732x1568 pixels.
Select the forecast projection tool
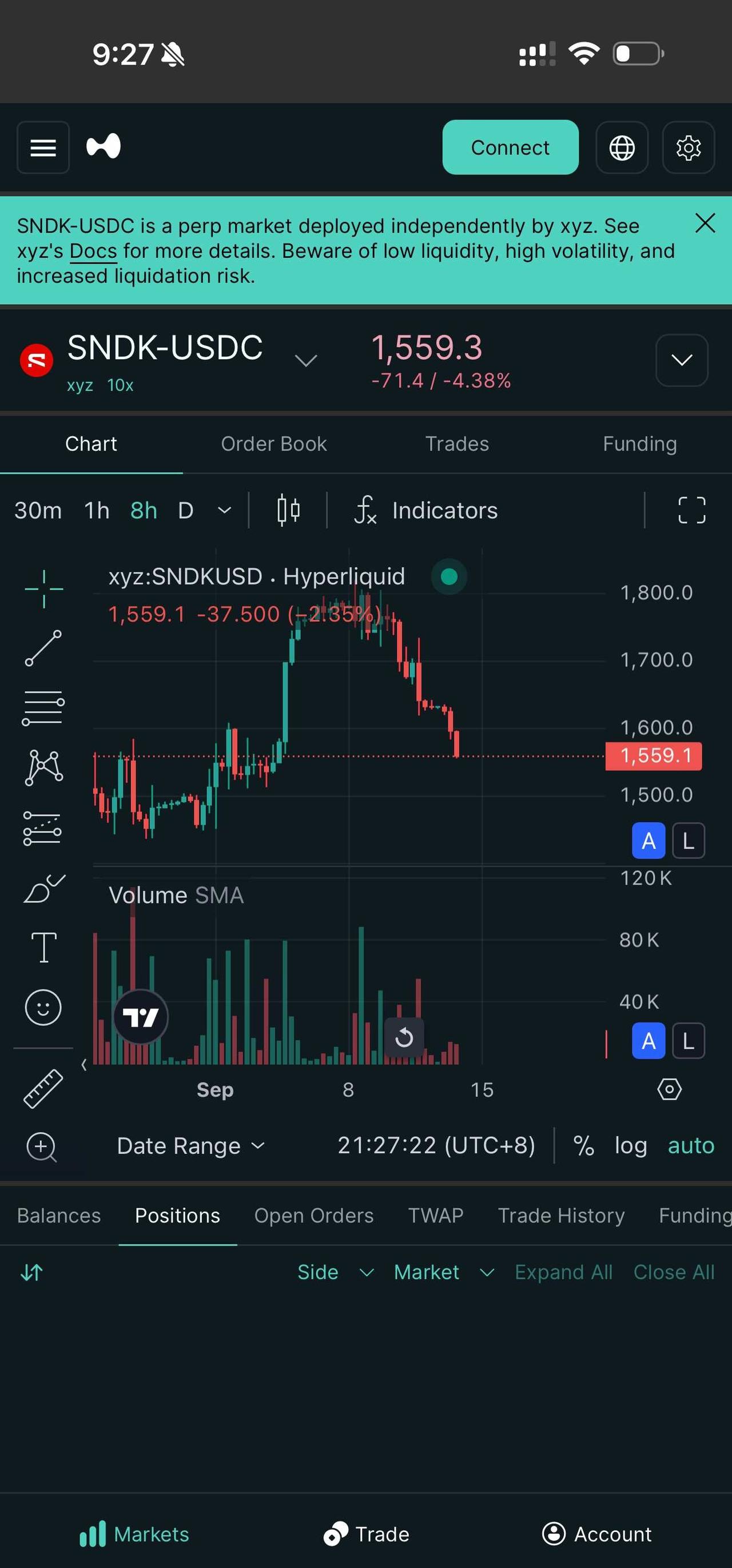42,828
